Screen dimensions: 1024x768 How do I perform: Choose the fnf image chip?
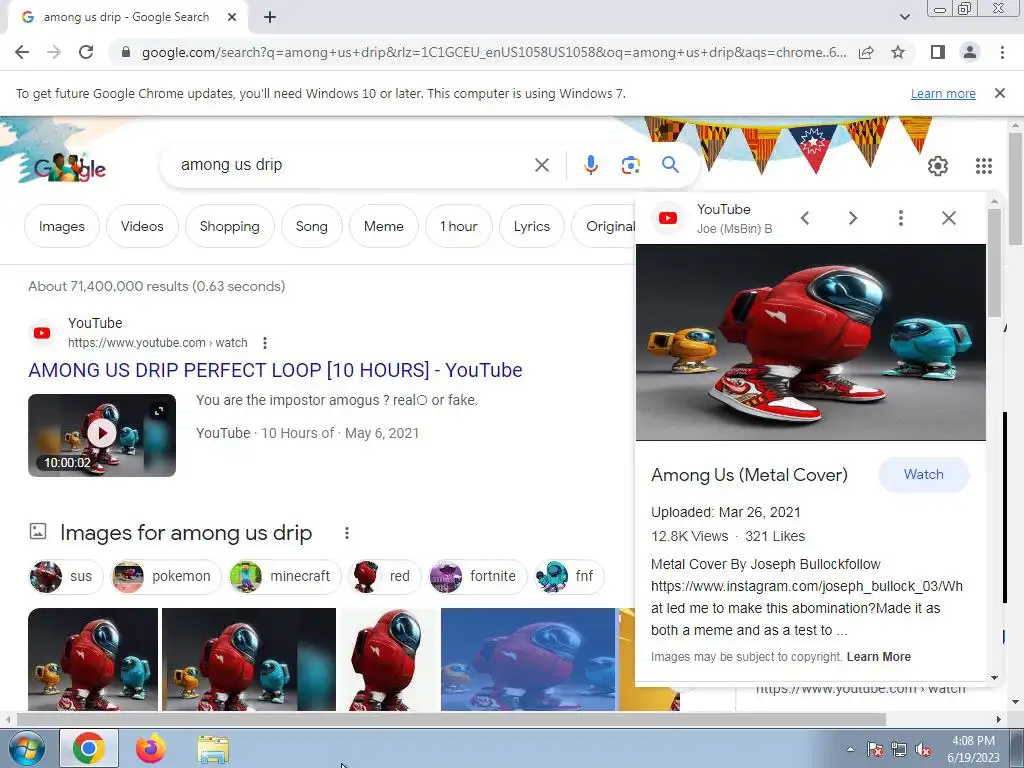[569, 577]
